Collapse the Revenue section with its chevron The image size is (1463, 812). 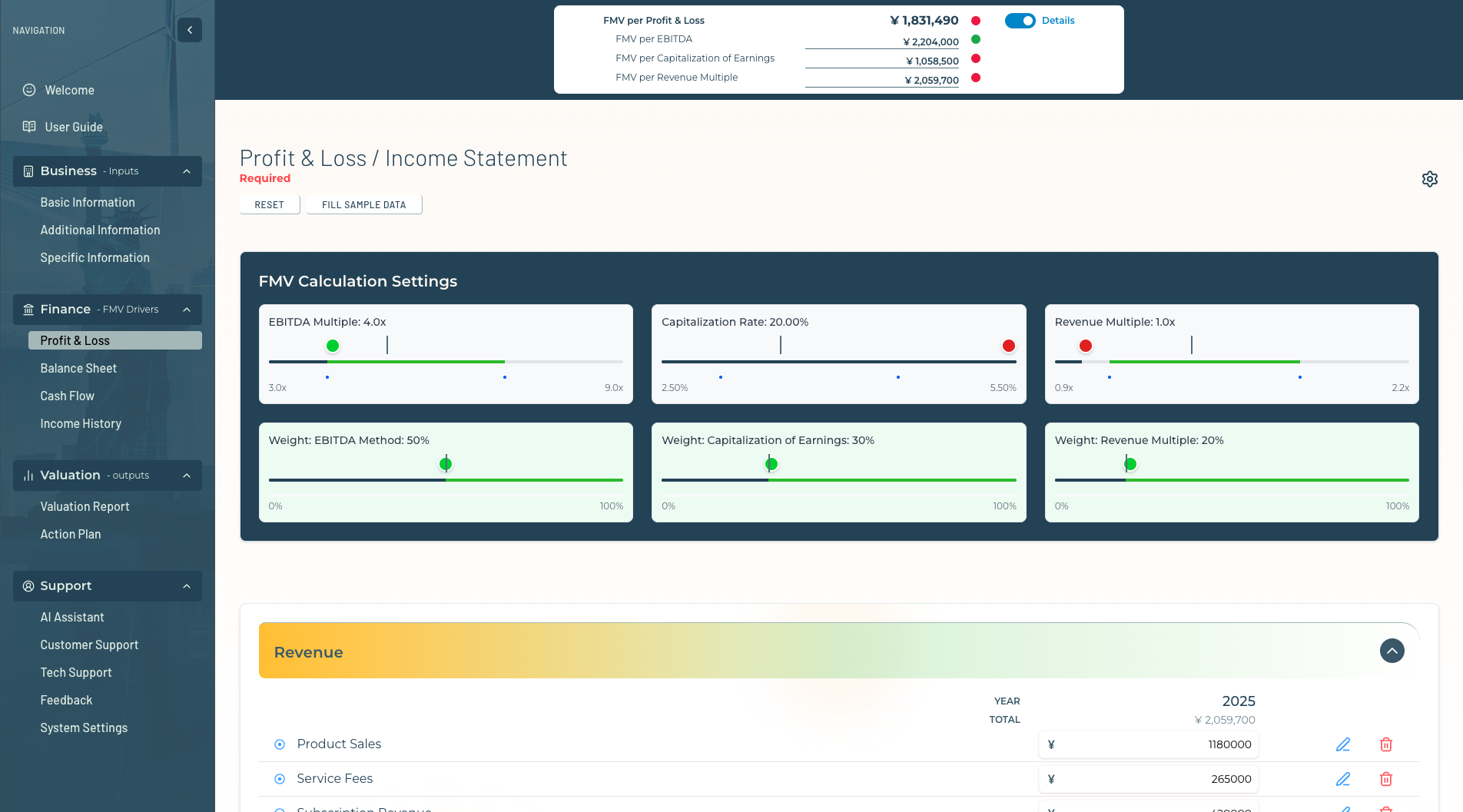coord(1392,651)
